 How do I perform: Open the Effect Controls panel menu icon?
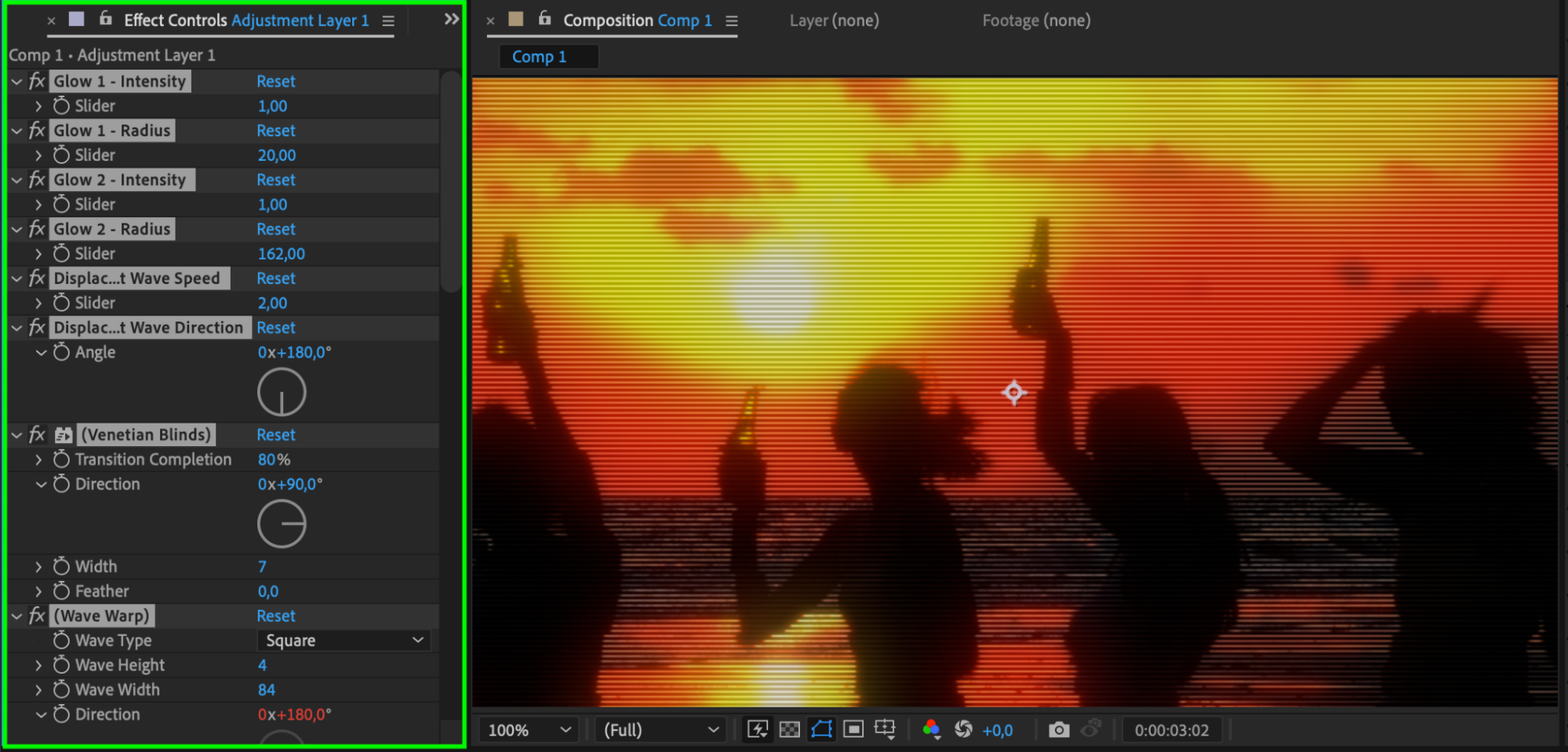pos(388,21)
